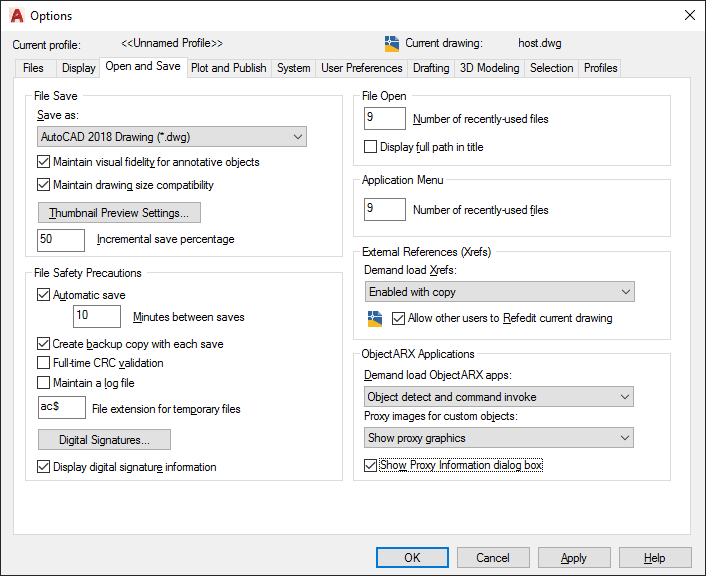The height and width of the screenshot is (576, 706).
Task: Open the 3D Modeling tab
Action: click(x=489, y=68)
